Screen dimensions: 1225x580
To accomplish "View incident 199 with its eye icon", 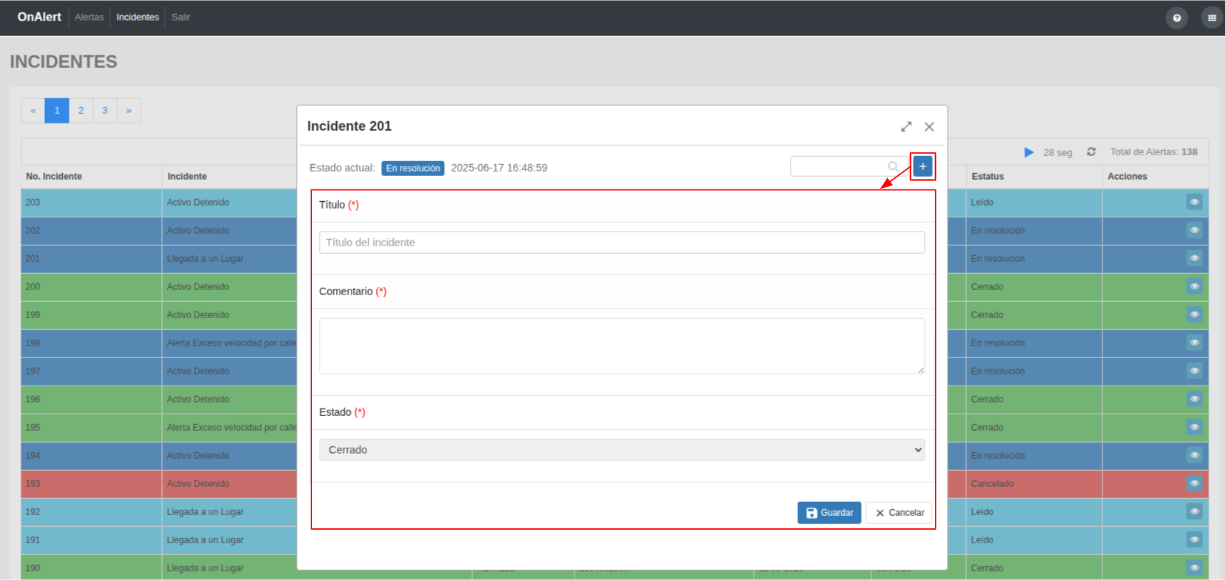I will [1195, 314].
